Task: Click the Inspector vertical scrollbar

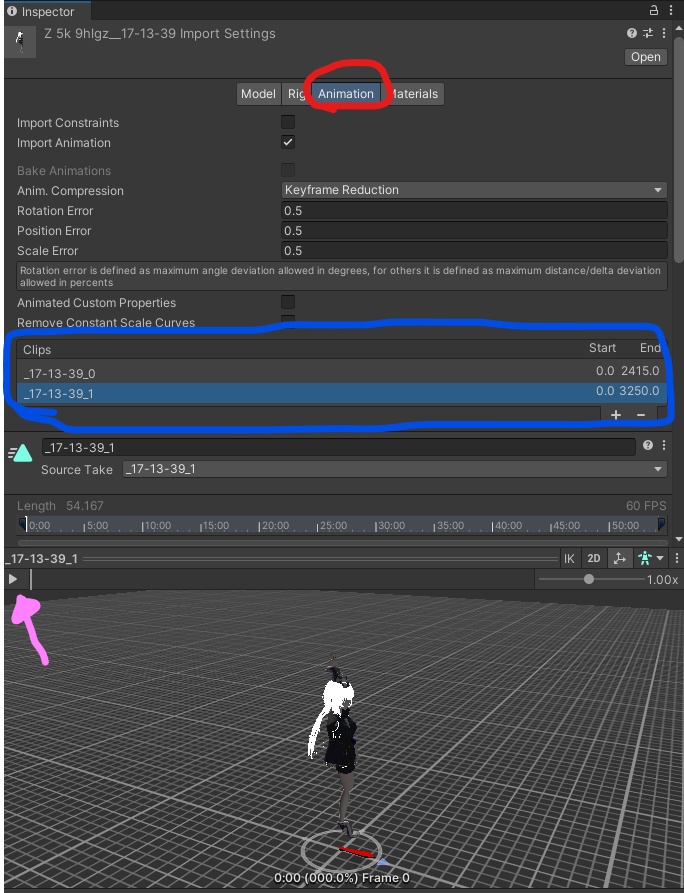Action: click(679, 151)
